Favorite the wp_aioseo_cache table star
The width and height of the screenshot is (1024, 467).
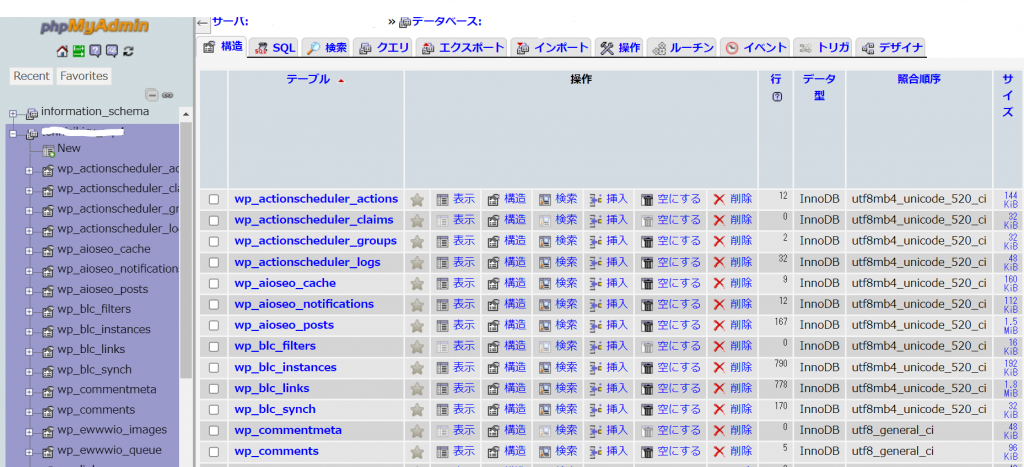(417, 283)
